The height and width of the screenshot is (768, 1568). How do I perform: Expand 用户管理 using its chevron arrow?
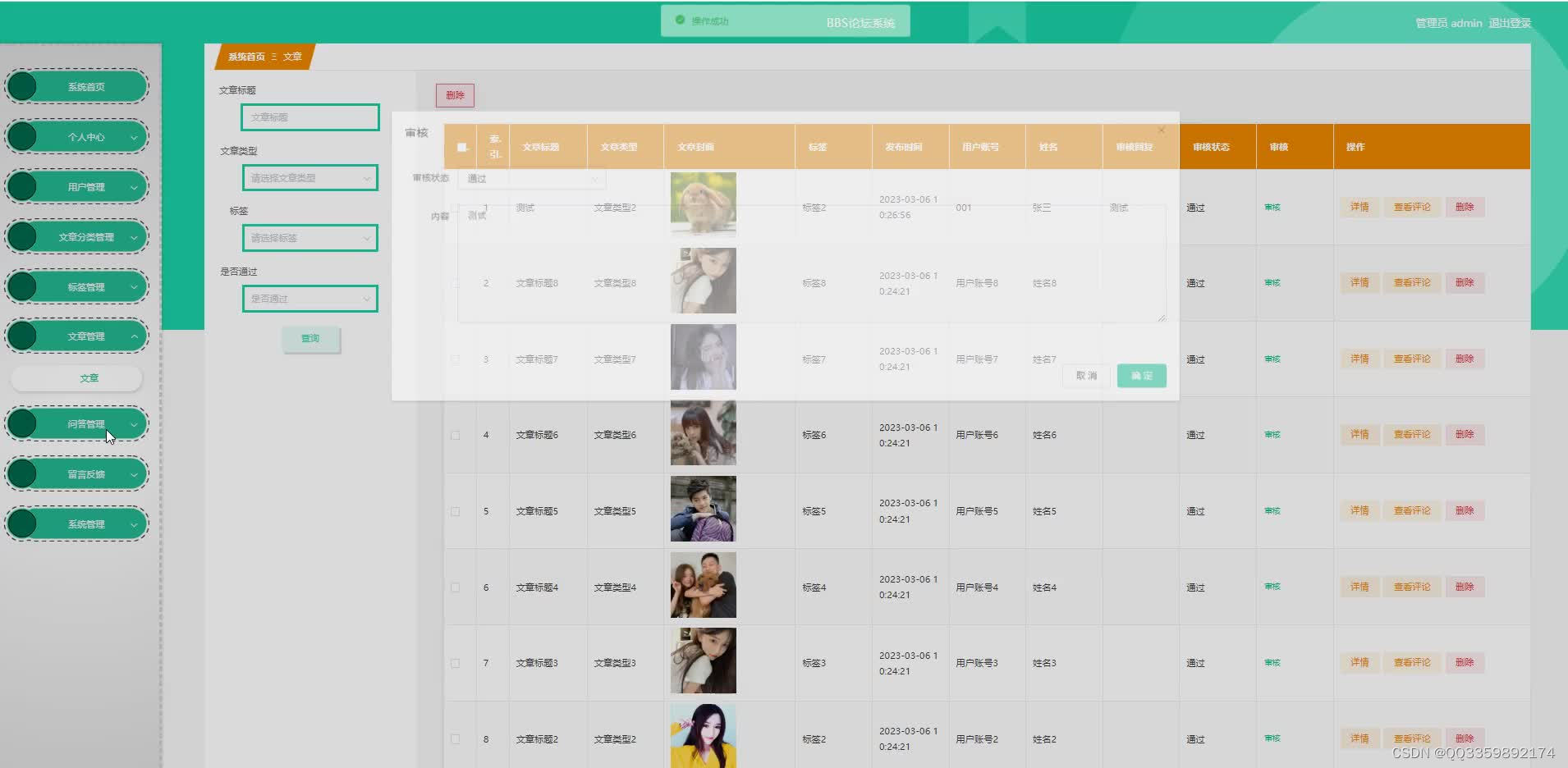[x=134, y=187]
